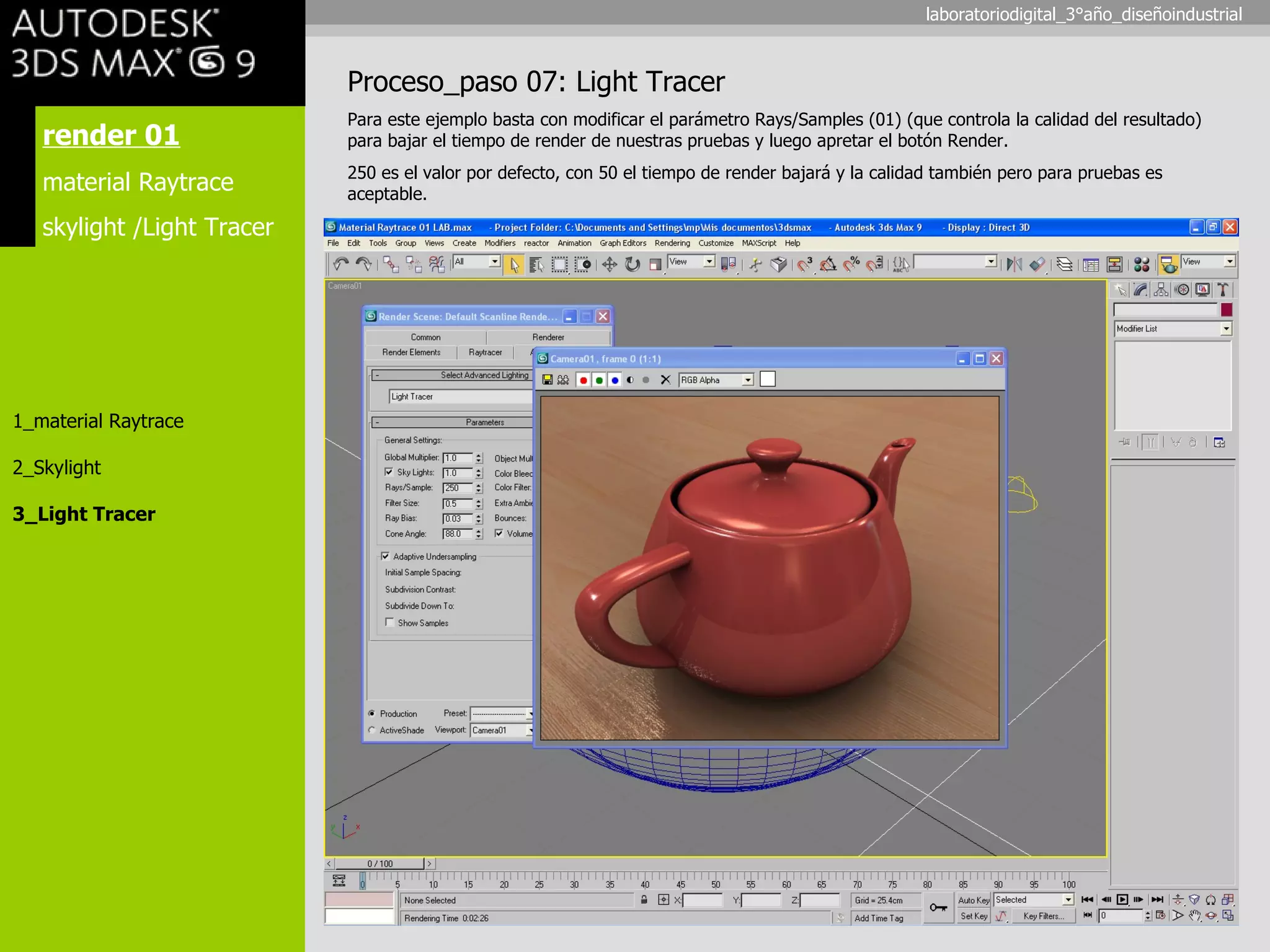The image size is (1270, 952).
Task: Open the Graph Editors menu
Action: pos(623,243)
